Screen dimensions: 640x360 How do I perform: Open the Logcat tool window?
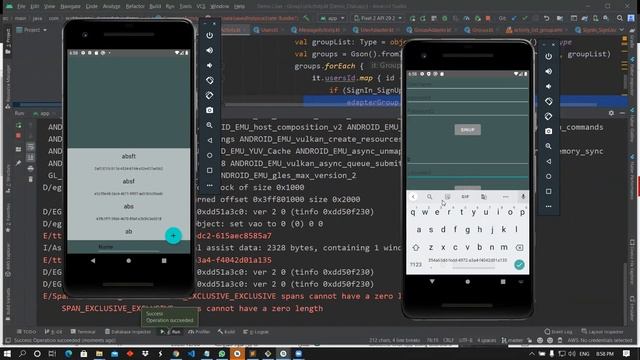(256, 332)
